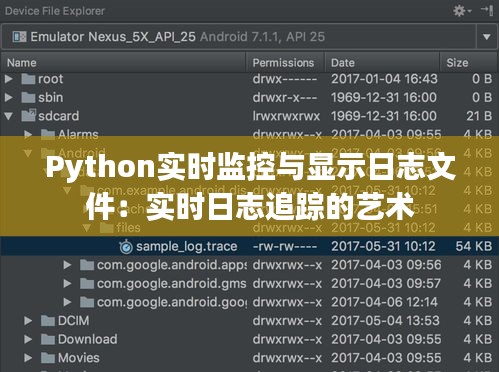Click the 54 KB size value

(x=474, y=246)
